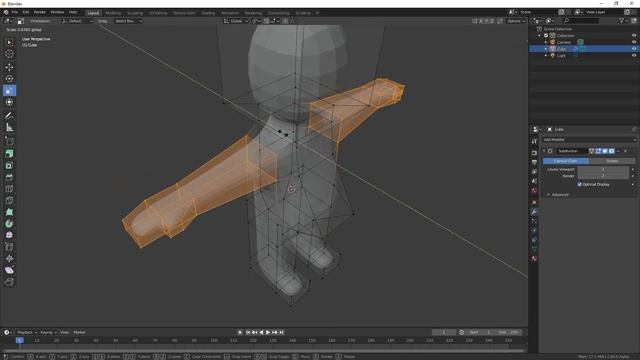Select the Poly Build tool
640x360 pixels.
coord(9,212)
